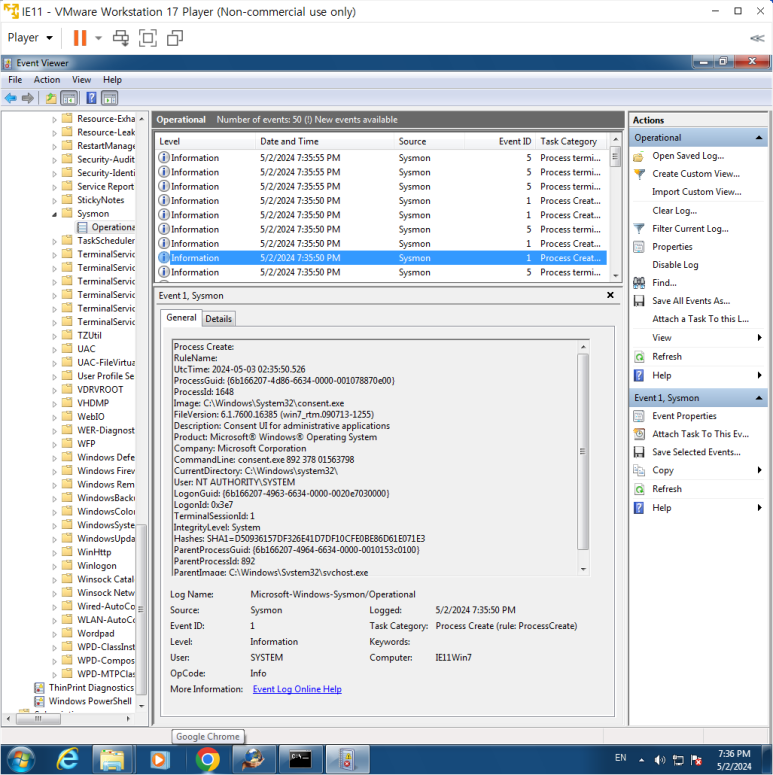The height and width of the screenshot is (775, 773).
Task: Click the Create Custom View funnel icon
Action: click(639, 174)
